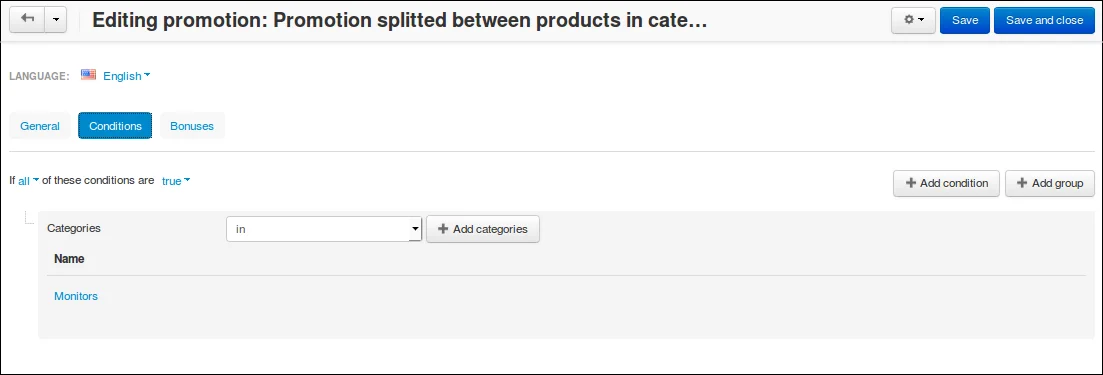Screen dimensions: 1103x375
Task: Change the 'all' conditions selector
Action: (x=28, y=181)
